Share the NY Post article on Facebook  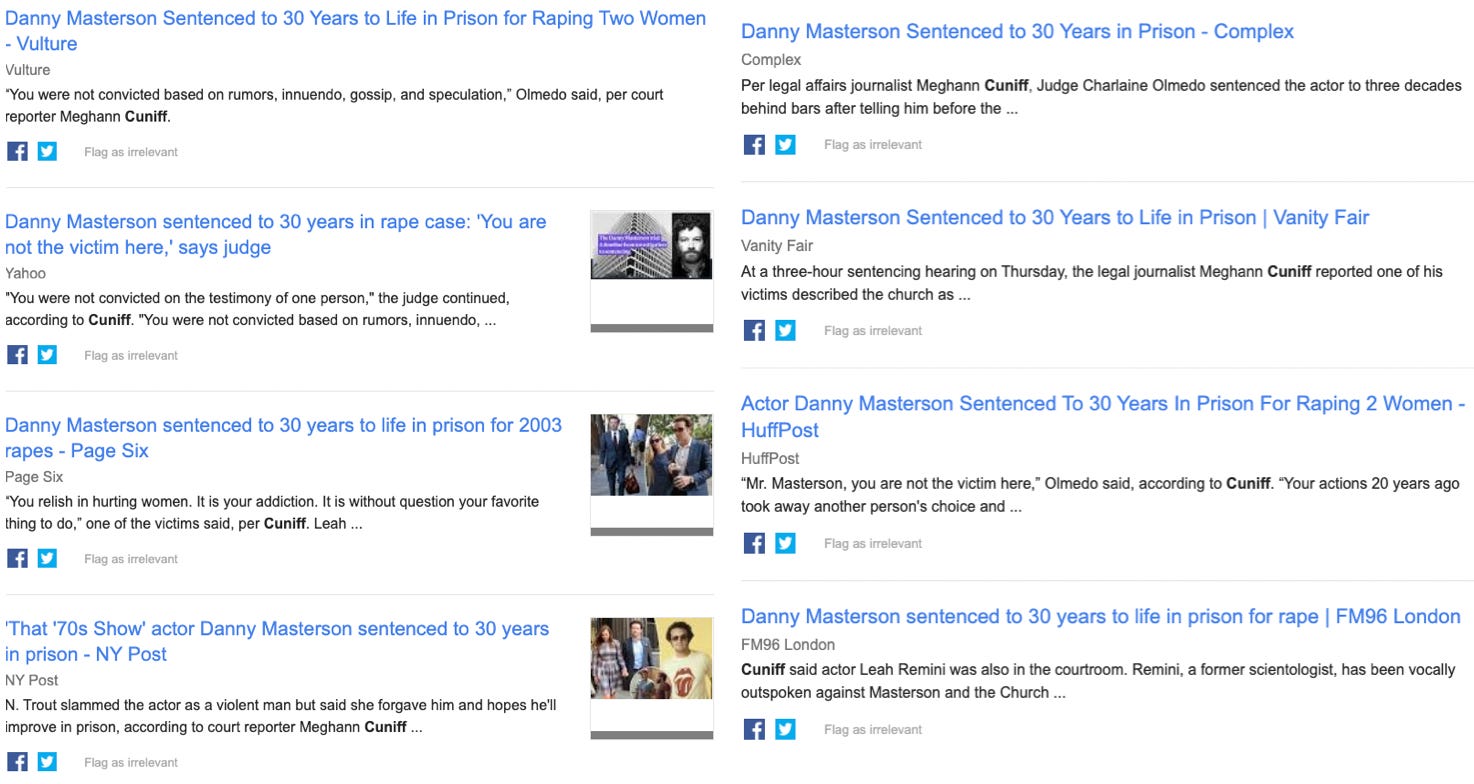(17, 761)
